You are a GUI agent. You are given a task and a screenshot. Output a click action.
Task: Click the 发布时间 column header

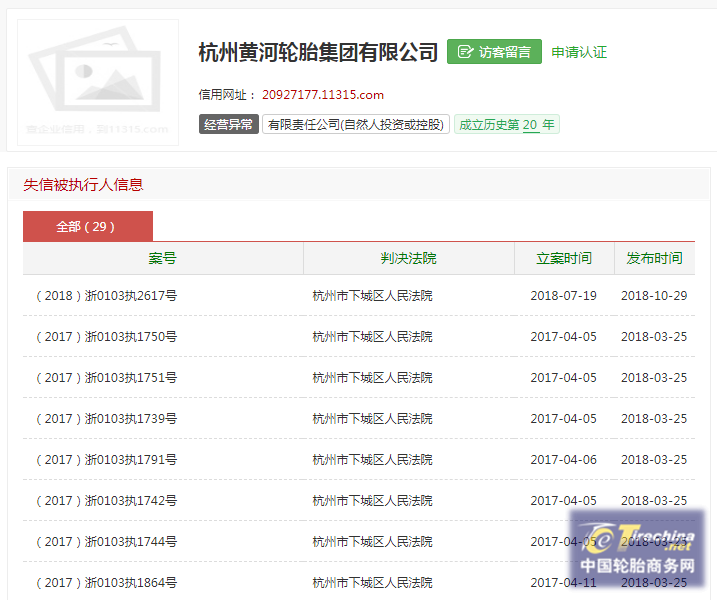pos(654,258)
